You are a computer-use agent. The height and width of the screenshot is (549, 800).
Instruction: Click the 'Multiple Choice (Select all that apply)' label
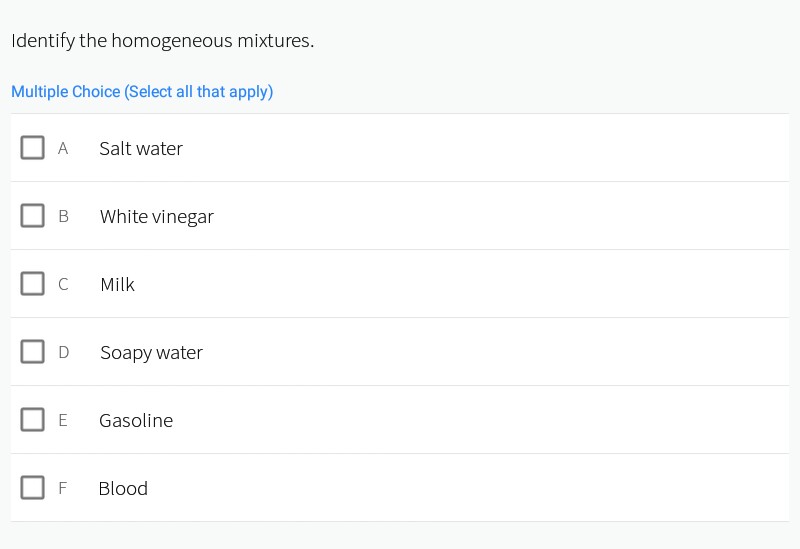pyautogui.click(x=142, y=92)
